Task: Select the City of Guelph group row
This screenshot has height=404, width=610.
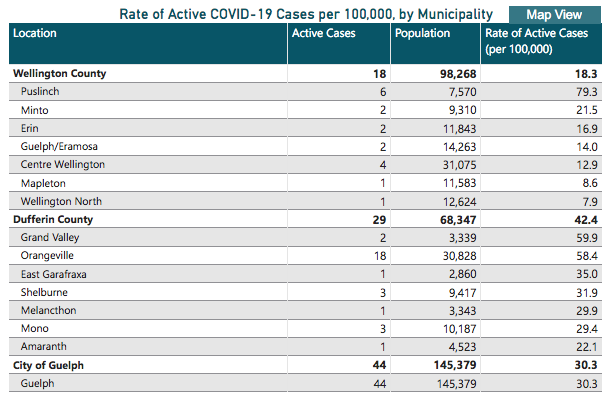Action: point(46,365)
